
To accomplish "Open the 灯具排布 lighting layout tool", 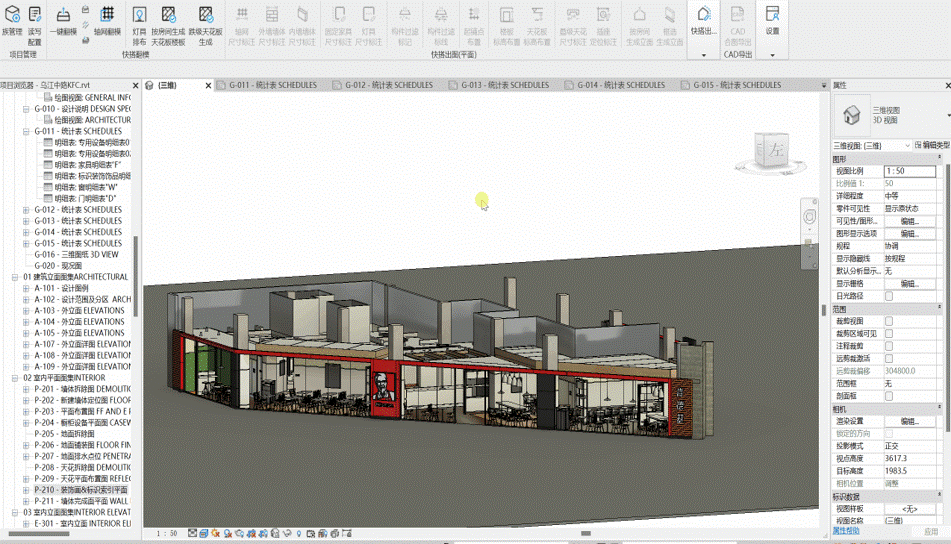I will coord(139,16).
